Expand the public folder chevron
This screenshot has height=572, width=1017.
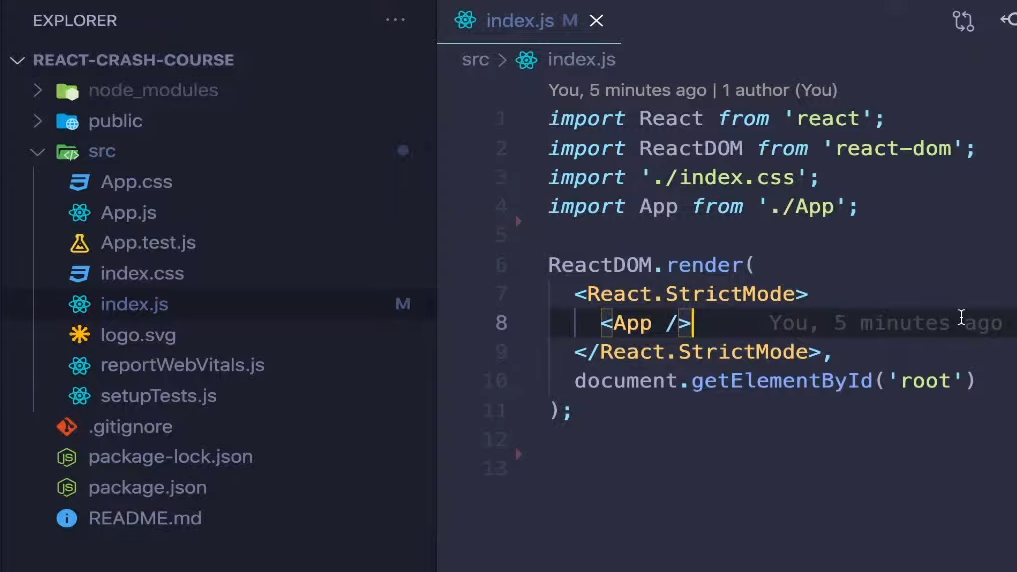pyautogui.click(x=38, y=121)
